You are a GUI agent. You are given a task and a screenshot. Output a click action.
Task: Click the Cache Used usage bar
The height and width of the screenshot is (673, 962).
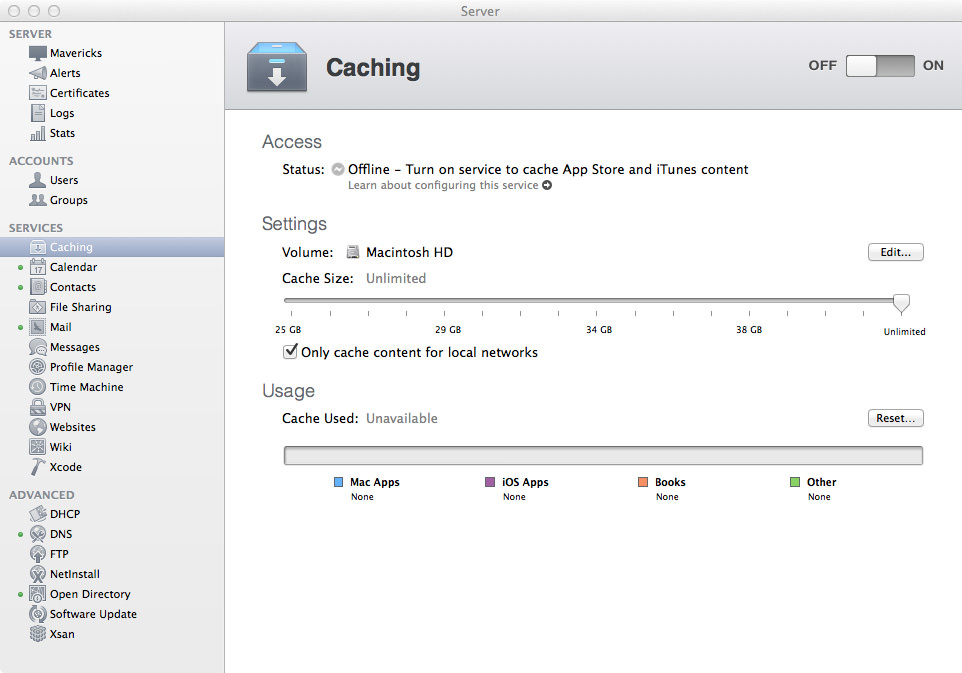603,456
